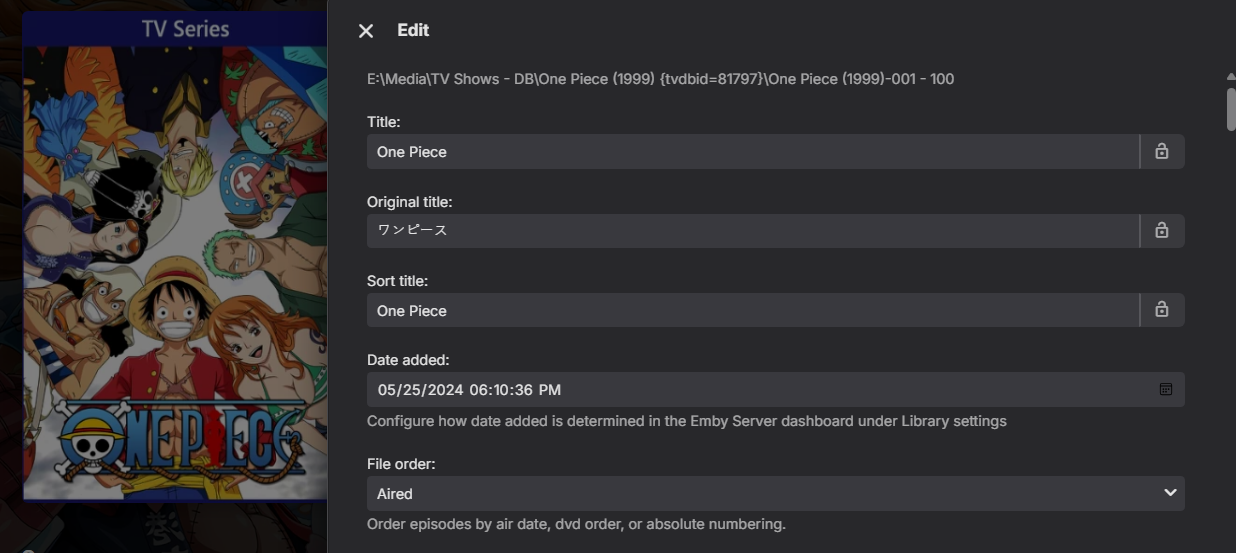Click the scrollbar up arrow
1236x553 pixels.
click(x=1231, y=76)
